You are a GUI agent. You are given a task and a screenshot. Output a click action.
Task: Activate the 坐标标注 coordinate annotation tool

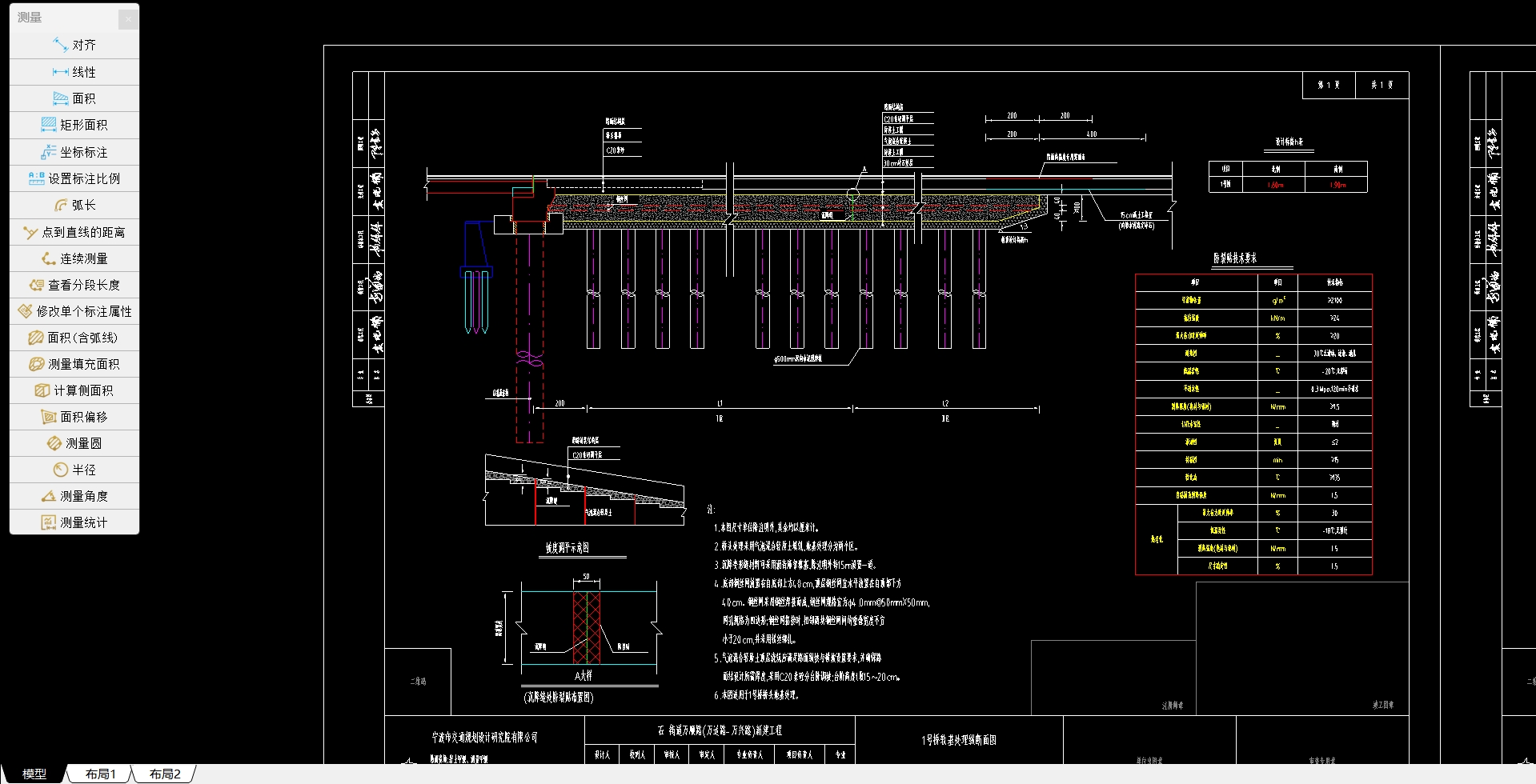point(74,152)
